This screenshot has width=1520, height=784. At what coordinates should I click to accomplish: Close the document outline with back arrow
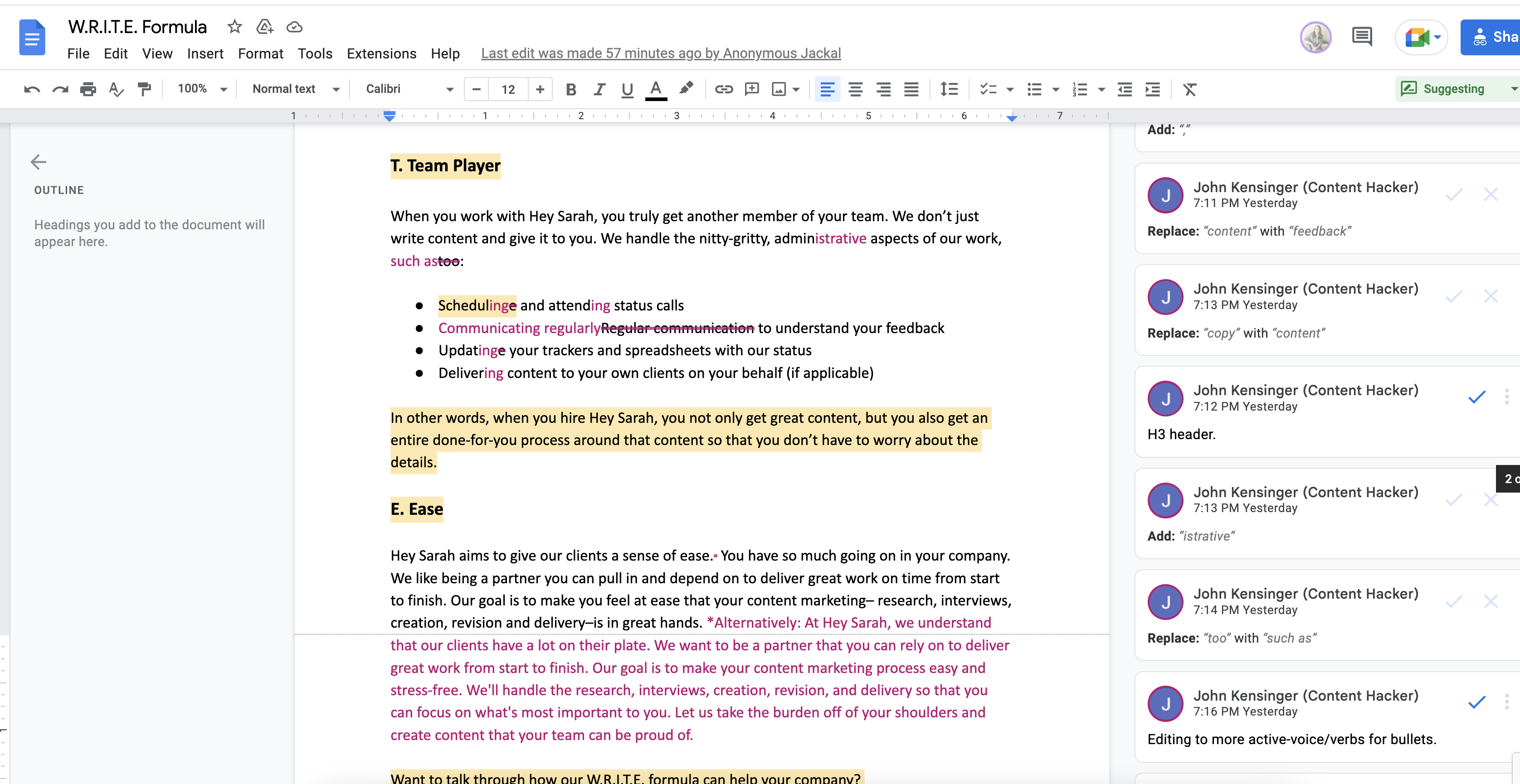pyautogui.click(x=39, y=162)
